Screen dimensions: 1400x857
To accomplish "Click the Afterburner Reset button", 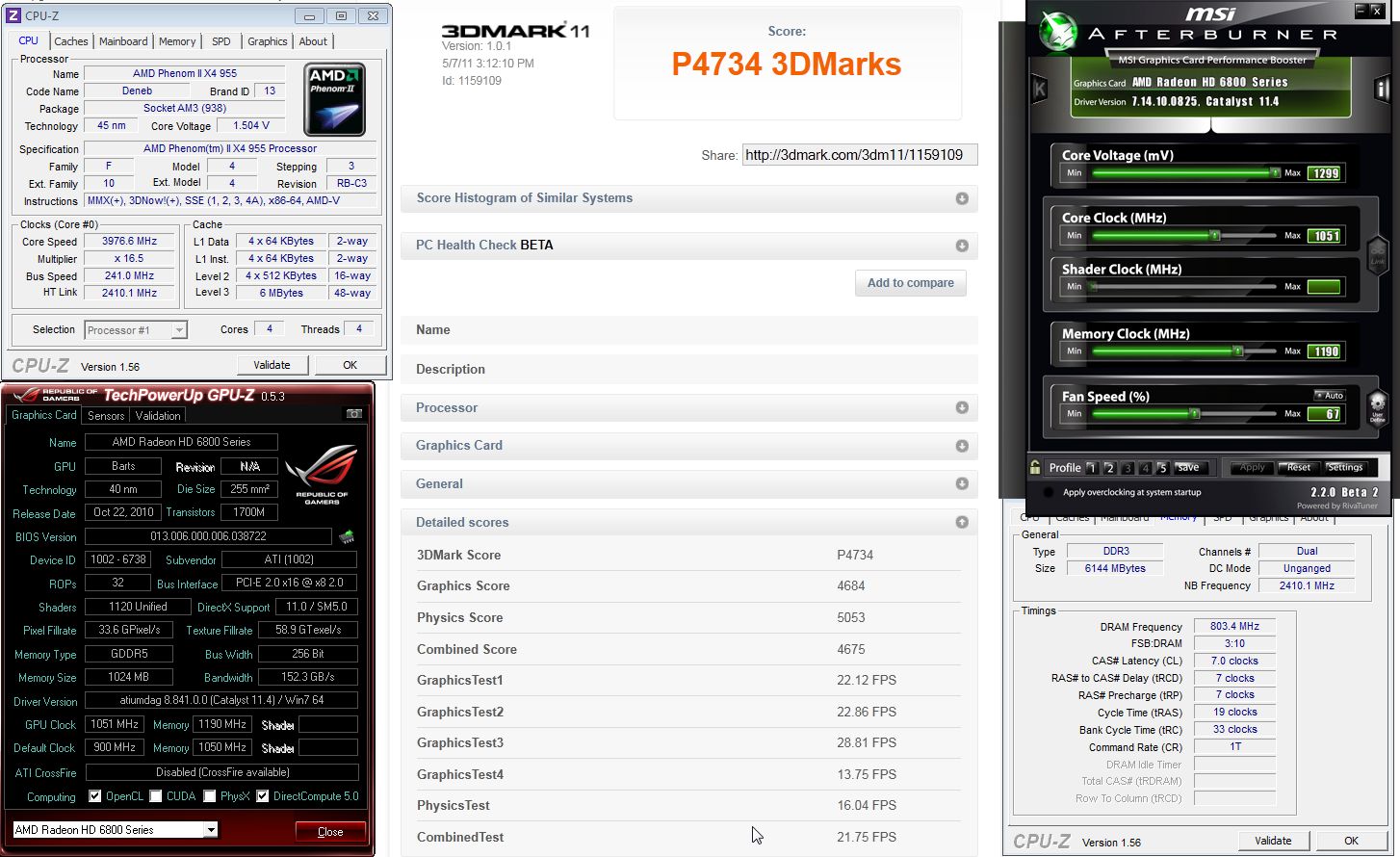I will point(1299,468).
